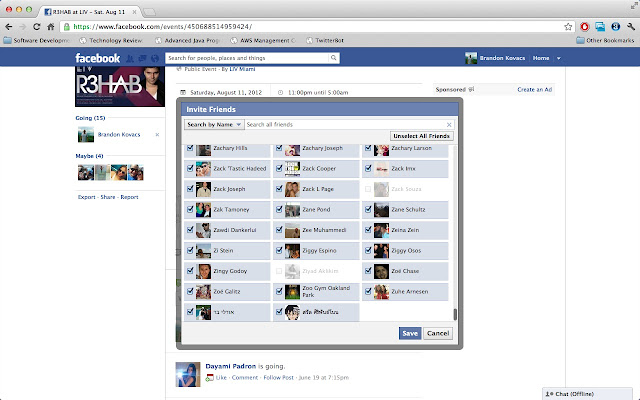Image resolution: width=640 pixels, height=400 pixels.
Task: Open Facebook messages icon
Action: pyautogui.click(x=142, y=58)
